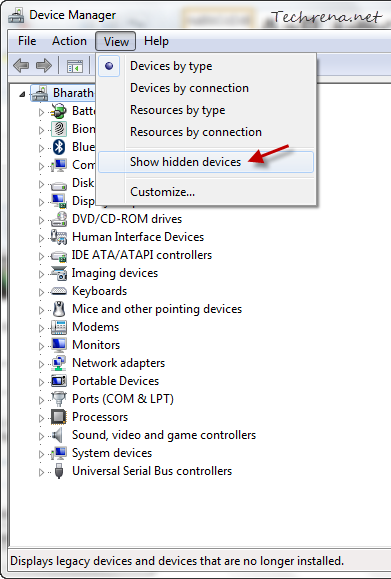Expand the Keyboards node

pos(41,292)
